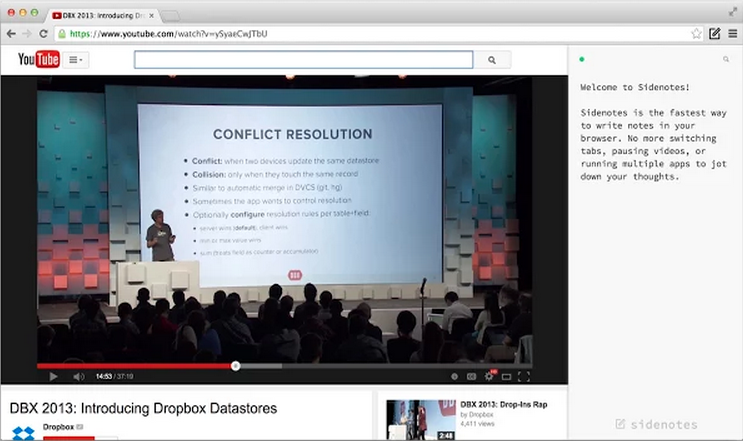The image size is (743, 441).
Task: Click the '14:53 / 37:19' time display
Action: 114,377
